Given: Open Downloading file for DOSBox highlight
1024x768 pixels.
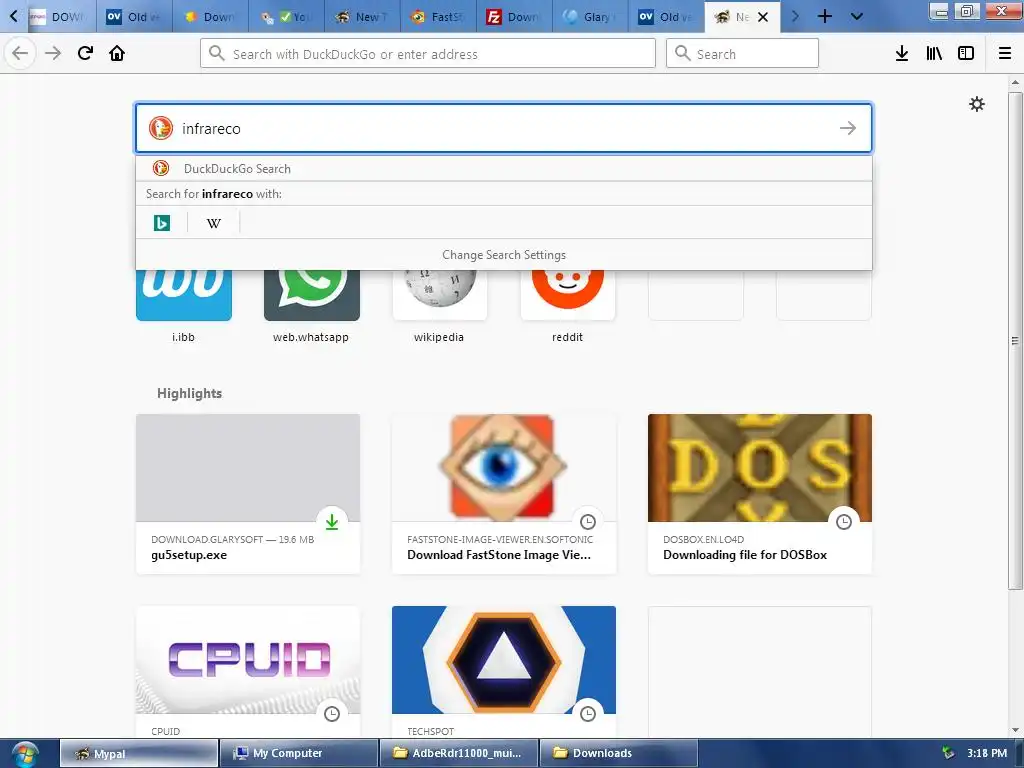Looking at the screenshot, I should point(760,494).
